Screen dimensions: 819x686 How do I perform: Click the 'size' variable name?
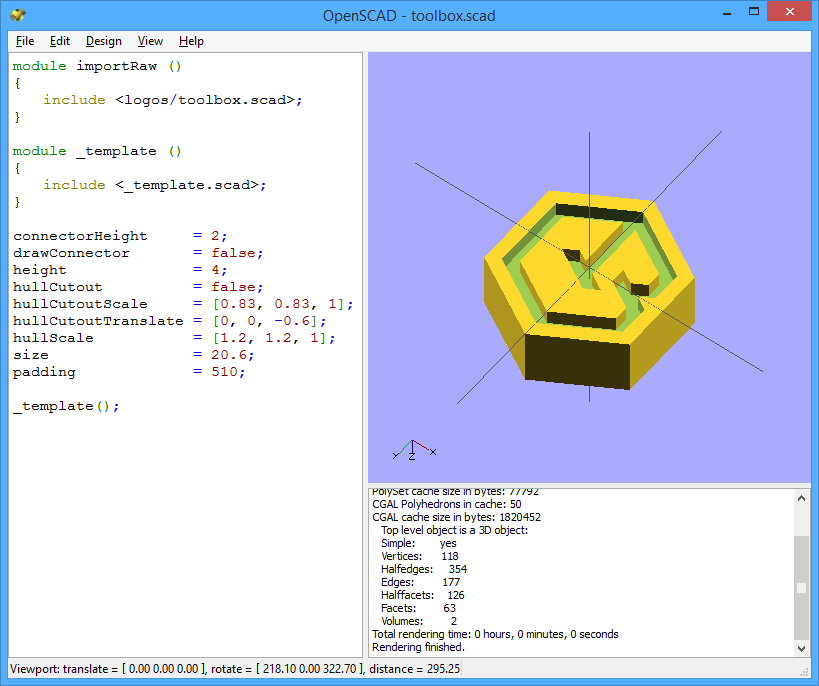point(30,355)
